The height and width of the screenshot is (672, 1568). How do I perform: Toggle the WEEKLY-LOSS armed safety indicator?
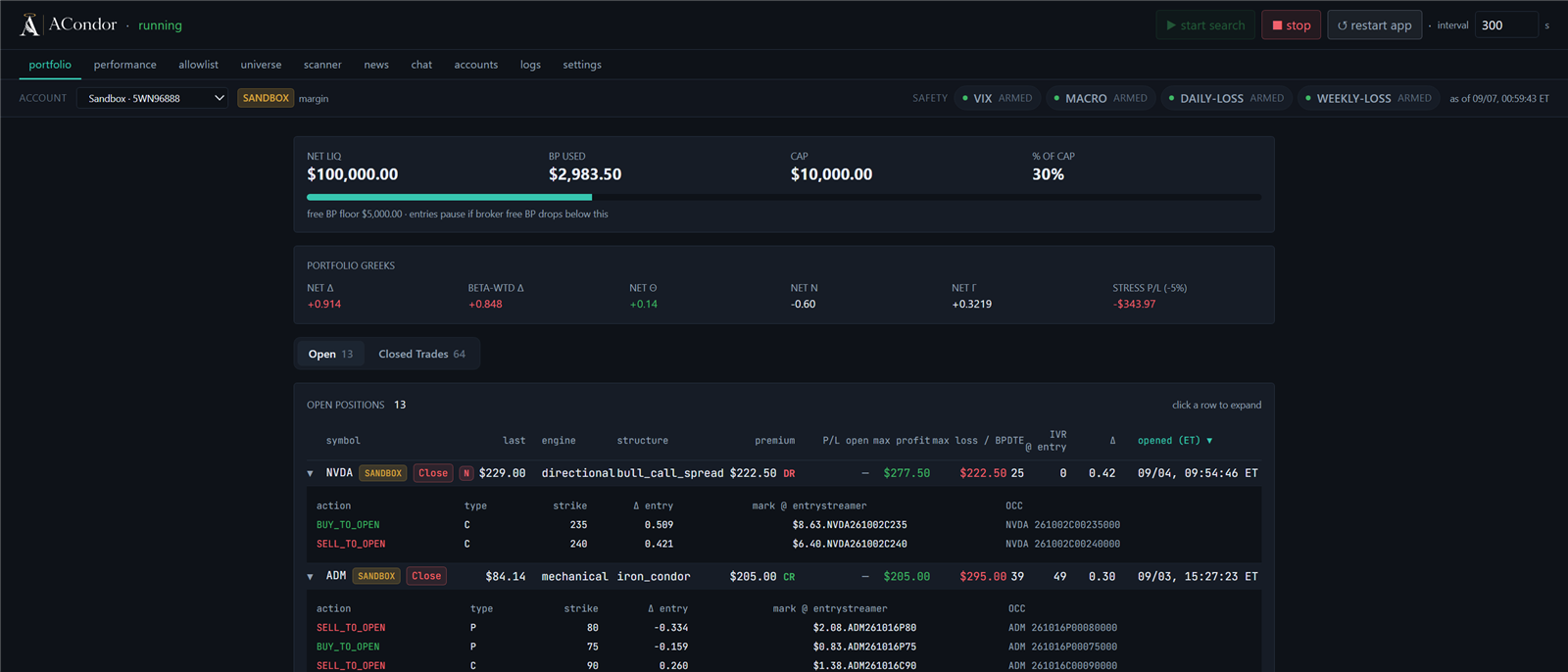[1368, 98]
